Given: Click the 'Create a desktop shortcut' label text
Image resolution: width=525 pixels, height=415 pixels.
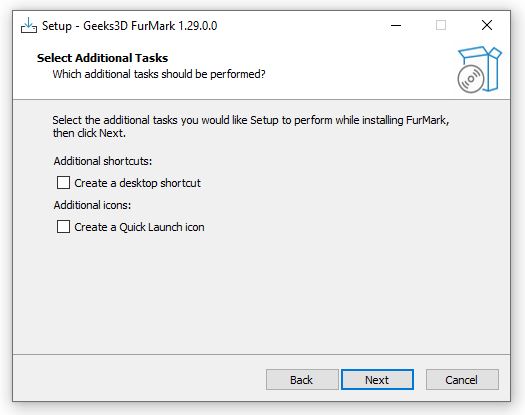Looking at the screenshot, I should tap(137, 183).
